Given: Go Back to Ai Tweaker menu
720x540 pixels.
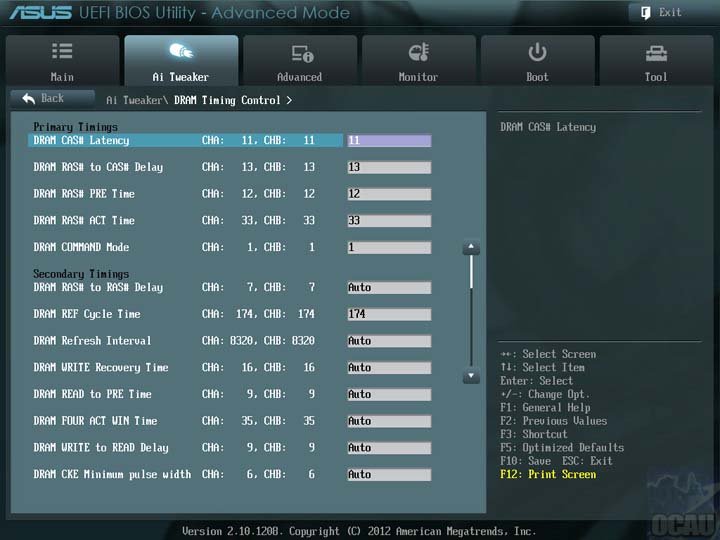Looking at the screenshot, I should point(52,98).
